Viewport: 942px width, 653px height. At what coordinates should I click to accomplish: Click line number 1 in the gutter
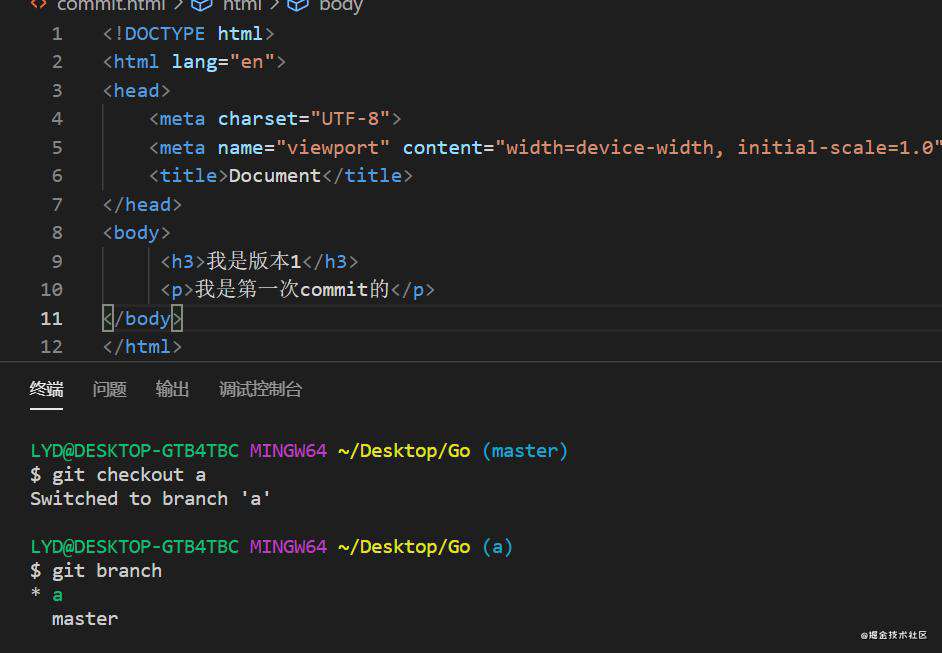57,34
